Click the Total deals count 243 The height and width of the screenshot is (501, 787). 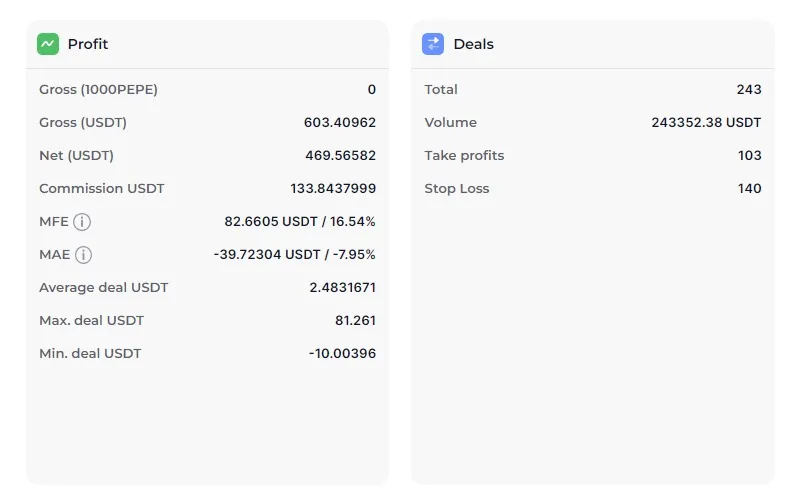[x=749, y=90]
